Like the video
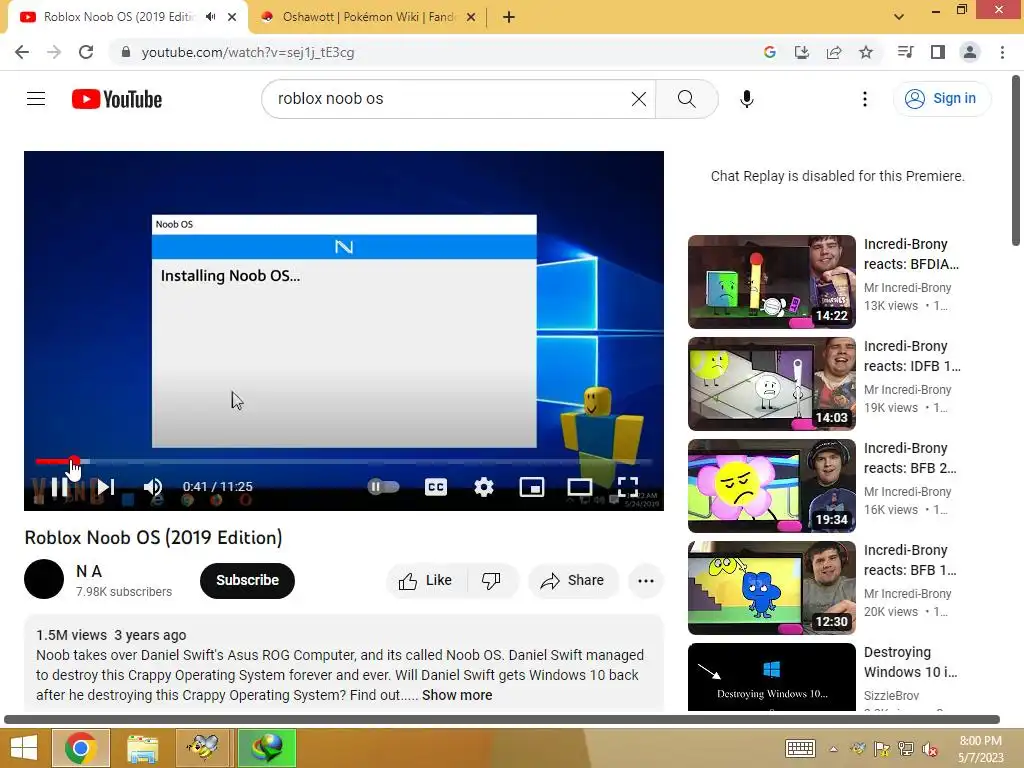Screen dimensions: 1024x768 point(426,581)
